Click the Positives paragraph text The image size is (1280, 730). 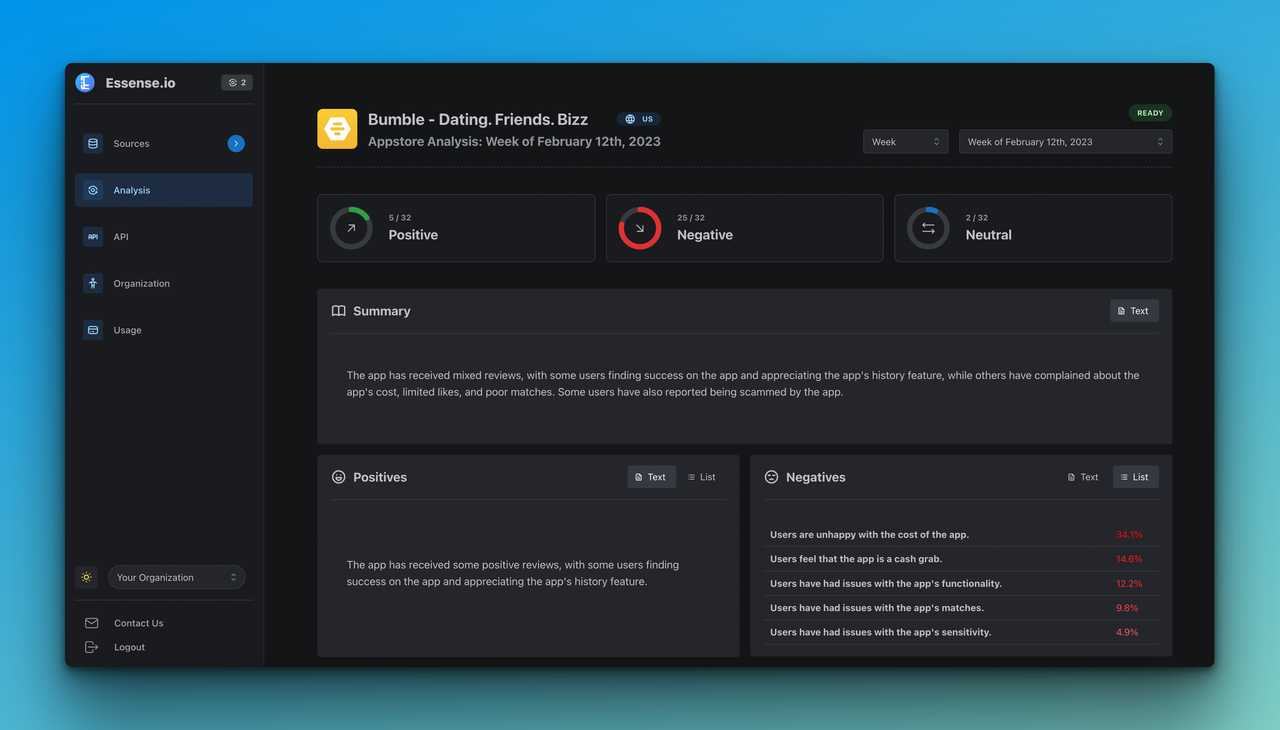513,573
